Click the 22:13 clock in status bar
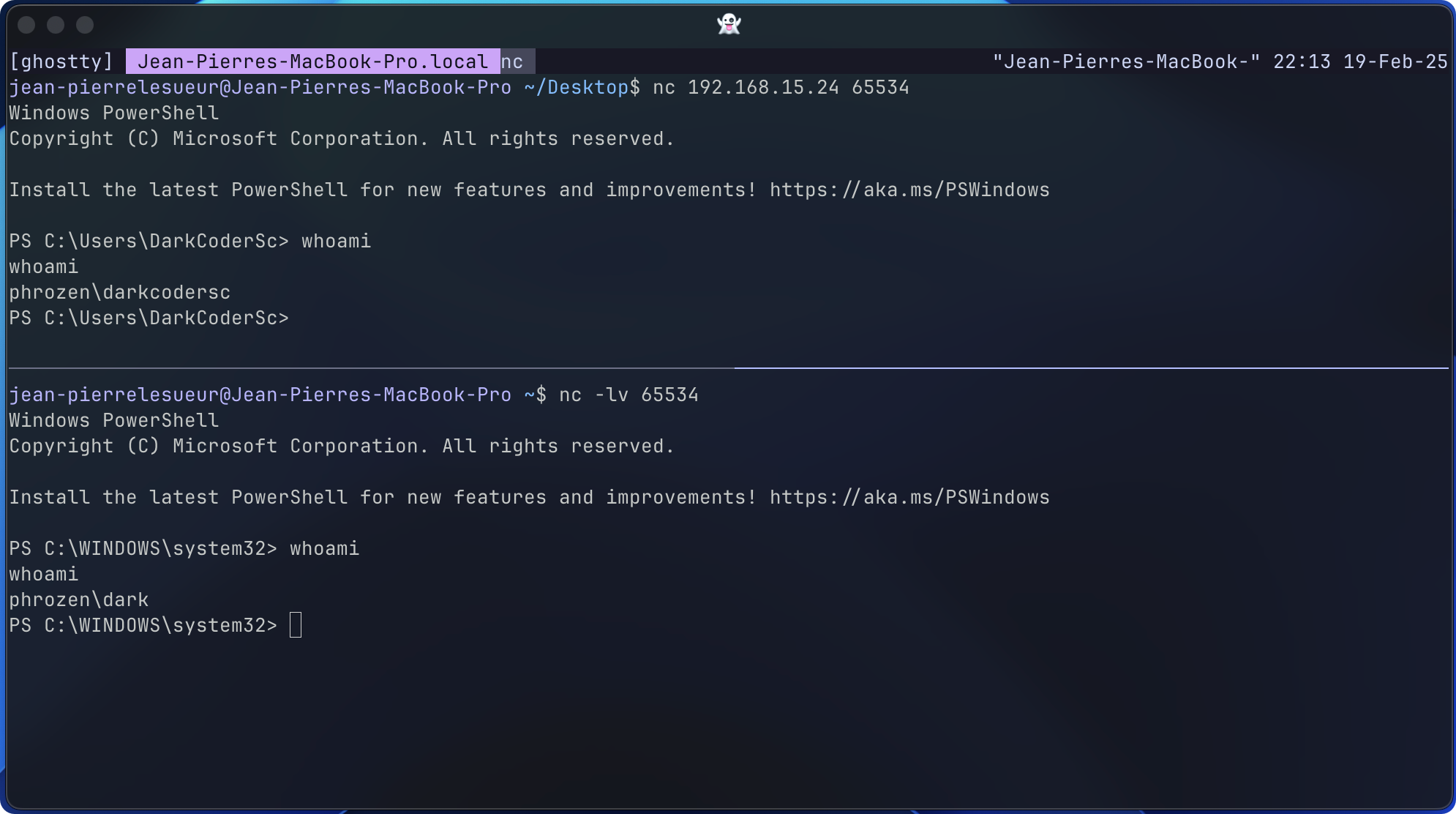This screenshot has width=1456, height=814. 1301,61
